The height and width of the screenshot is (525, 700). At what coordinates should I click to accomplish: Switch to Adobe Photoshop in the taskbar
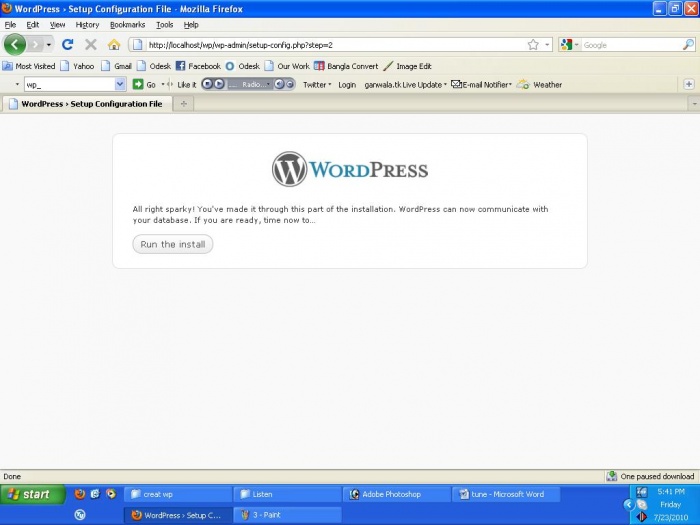click(x=397, y=494)
